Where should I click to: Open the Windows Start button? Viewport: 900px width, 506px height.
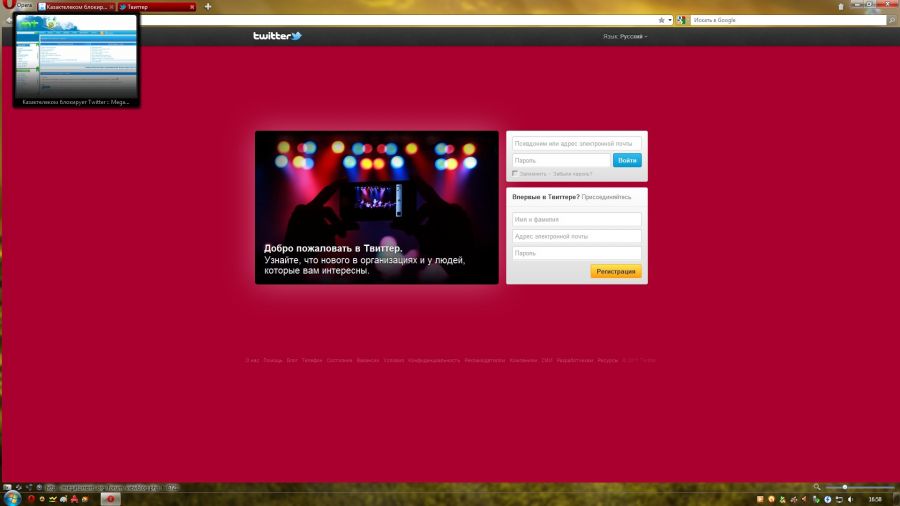(11, 499)
